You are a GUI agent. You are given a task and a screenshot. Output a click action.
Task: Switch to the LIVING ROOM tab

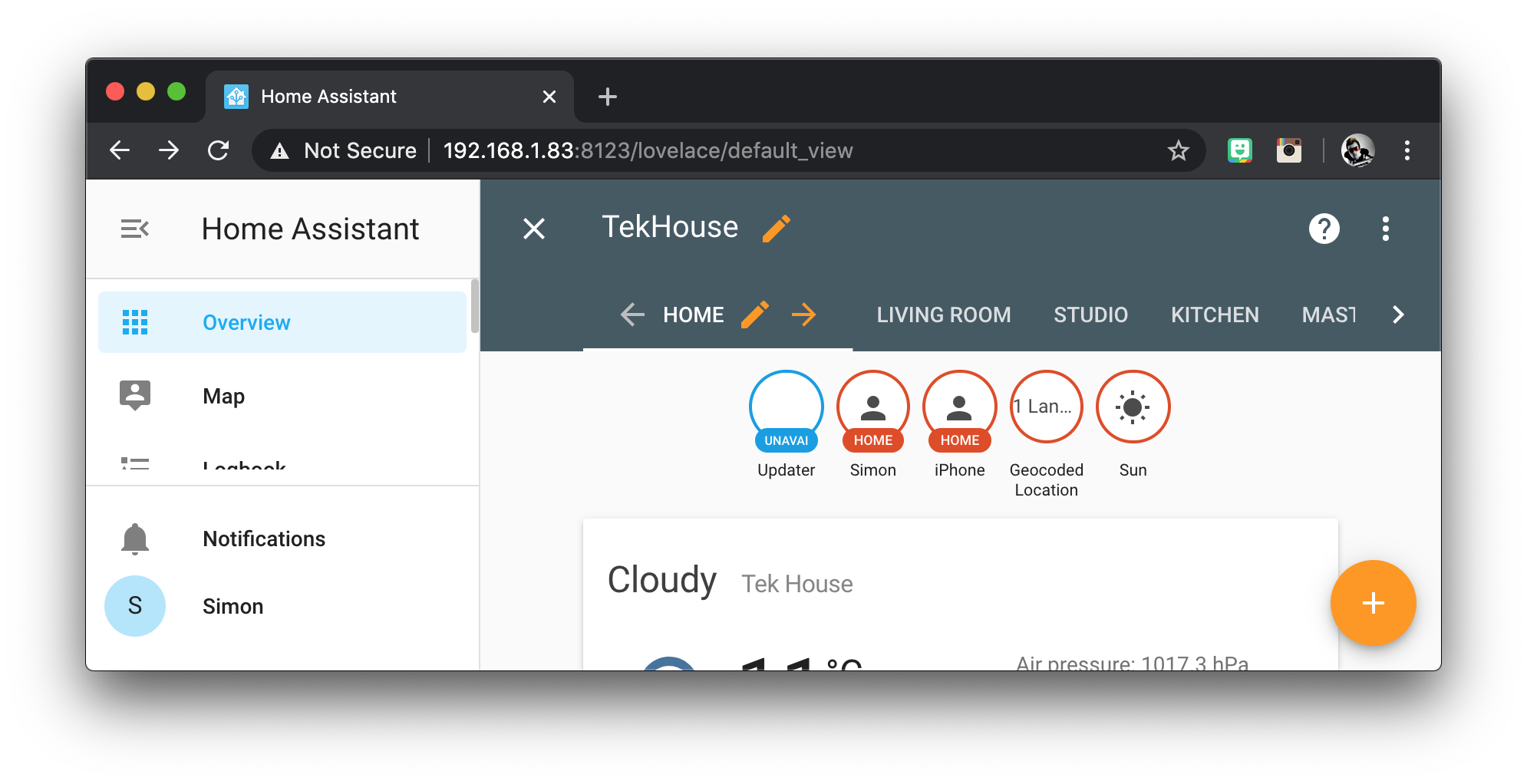(x=944, y=315)
